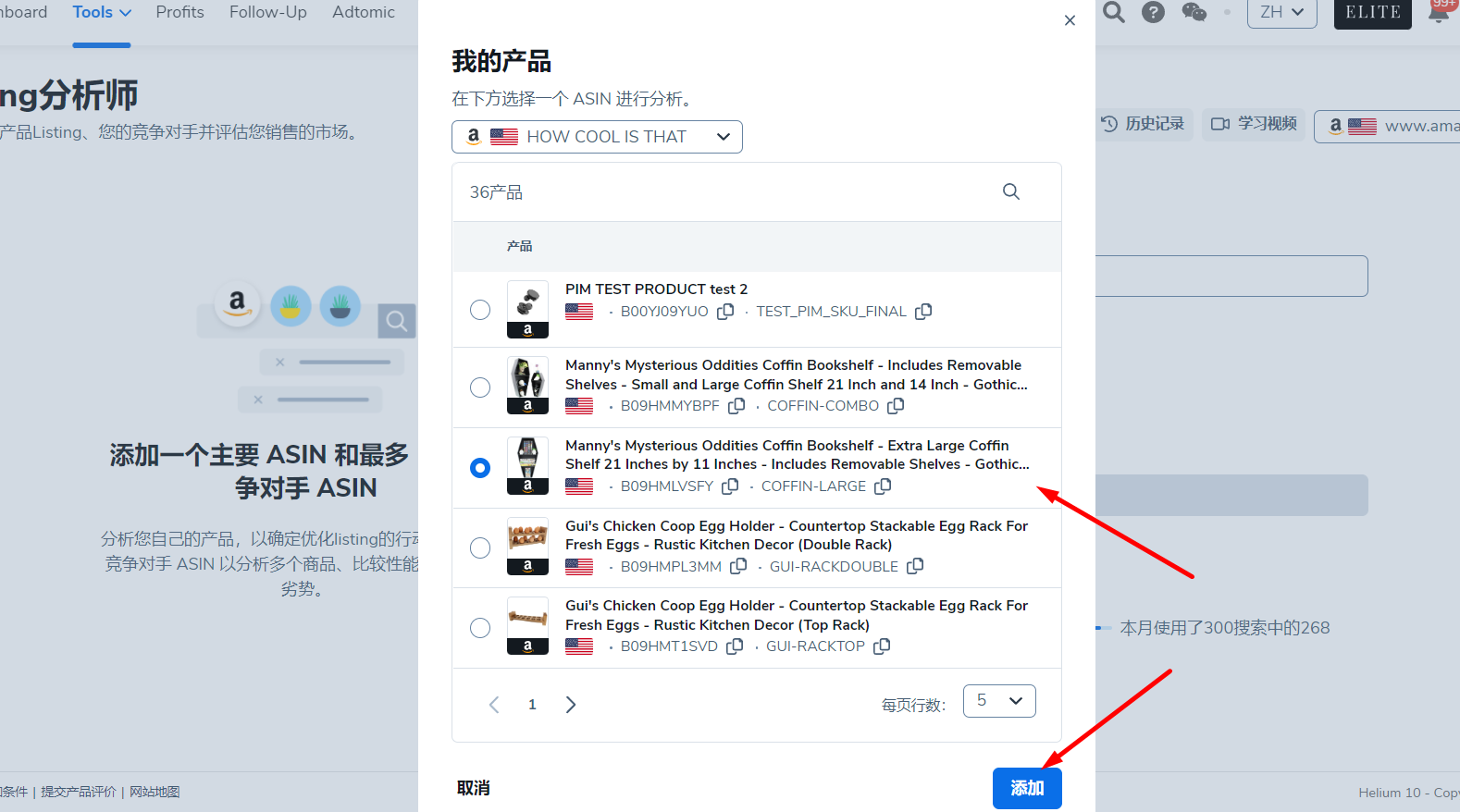Close the My Products dialog

[x=1070, y=20]
